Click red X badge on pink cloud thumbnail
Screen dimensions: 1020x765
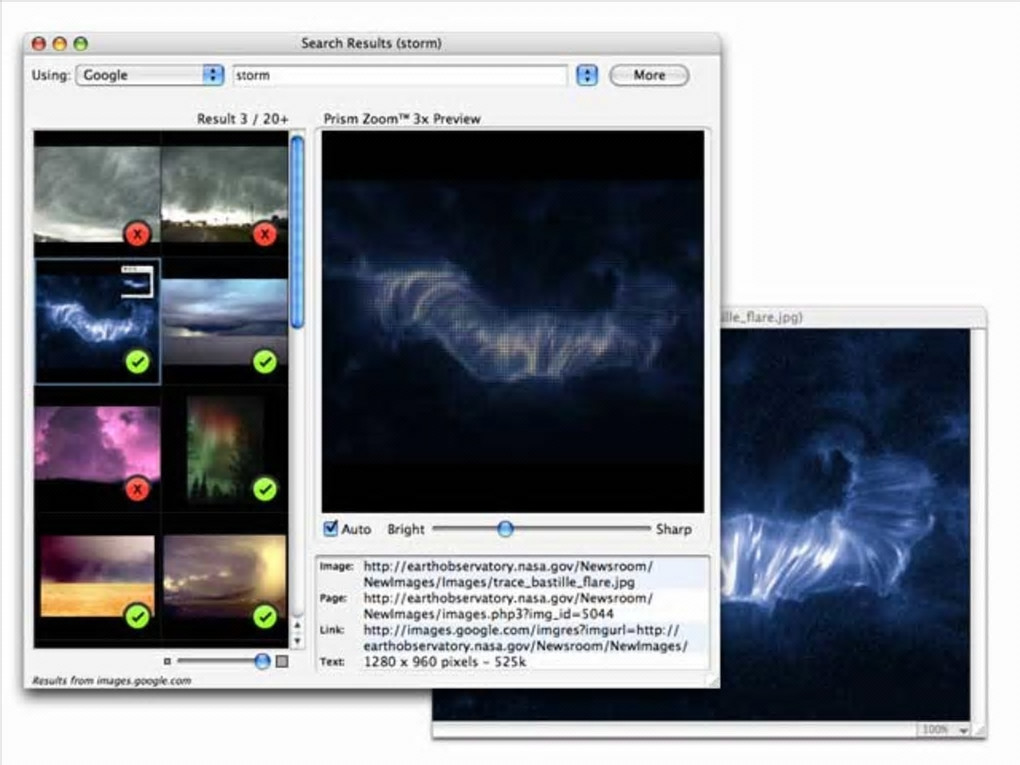coord(137,489)
